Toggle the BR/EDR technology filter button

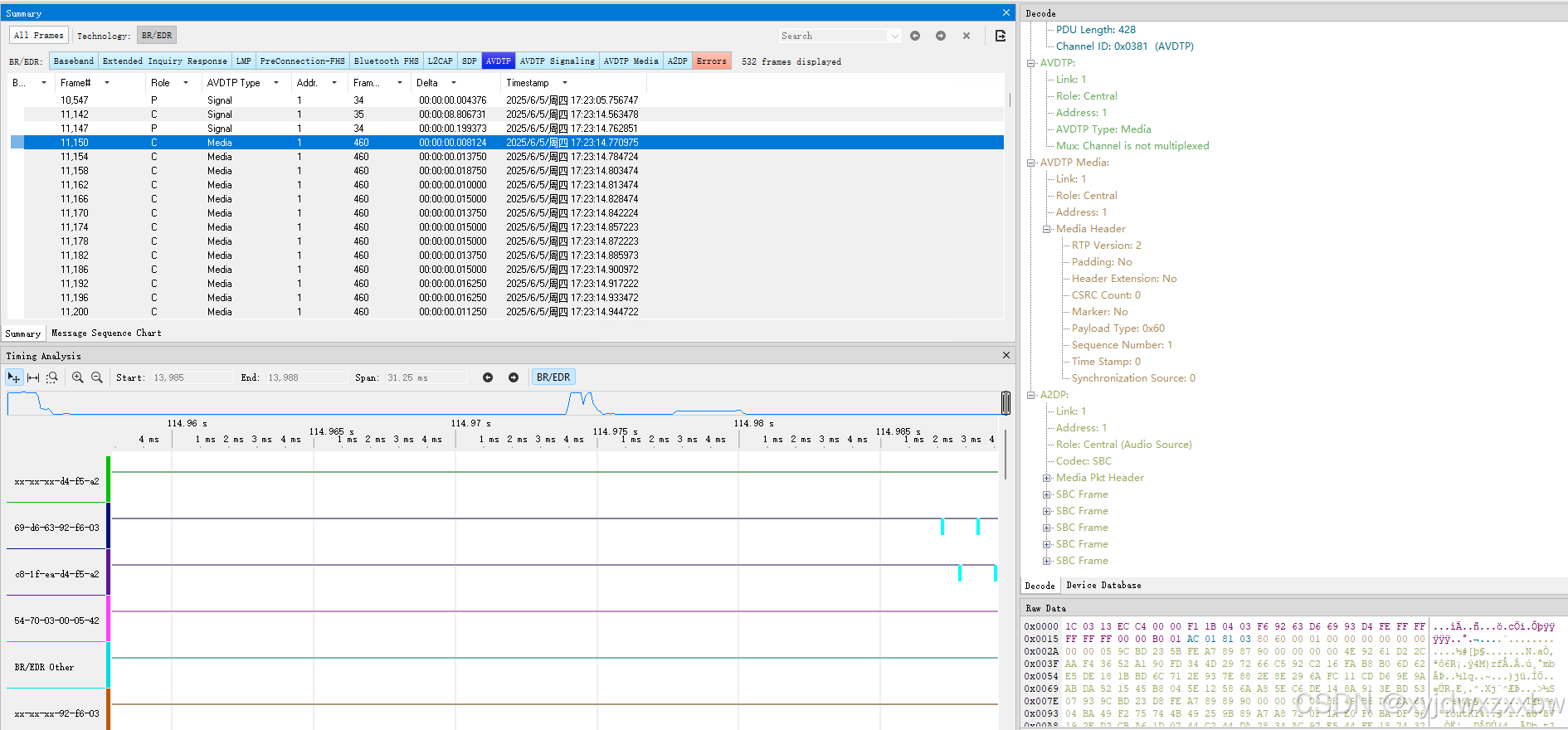[x=157, y=36]
